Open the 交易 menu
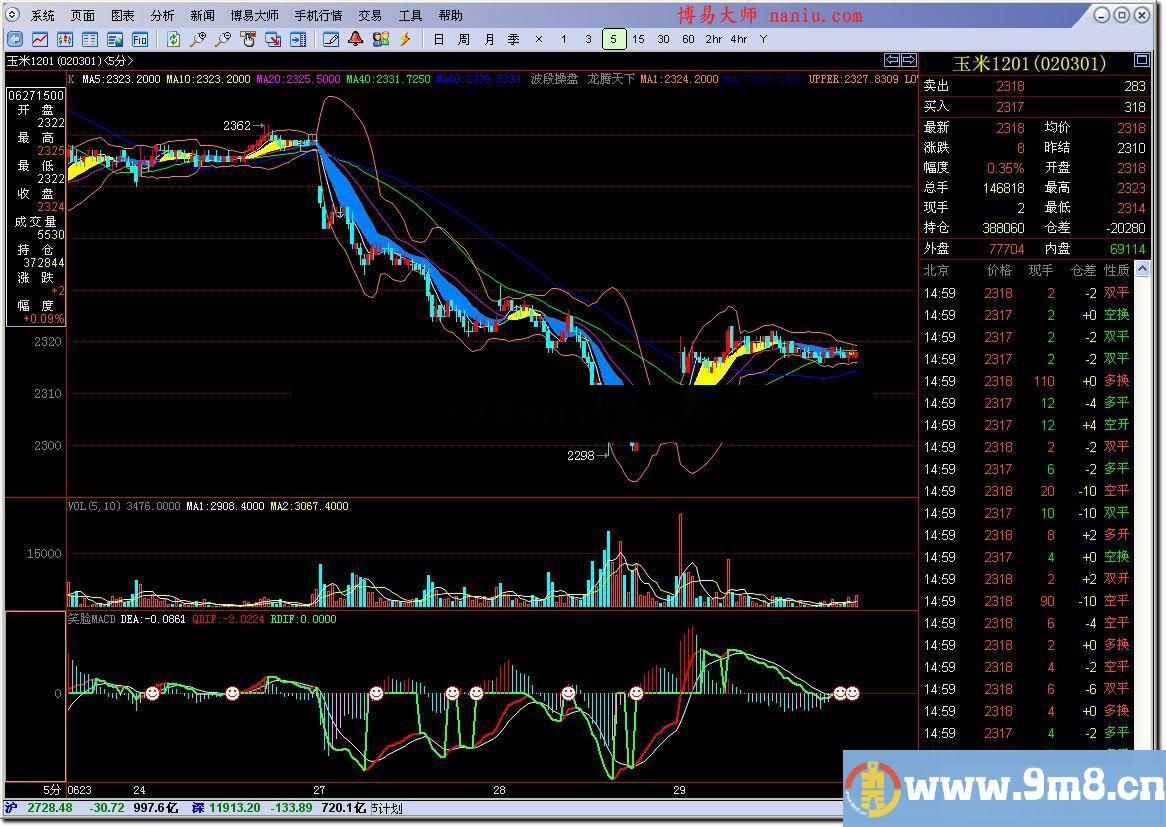This screenshot has height=827, width=1166. [370, 16]
